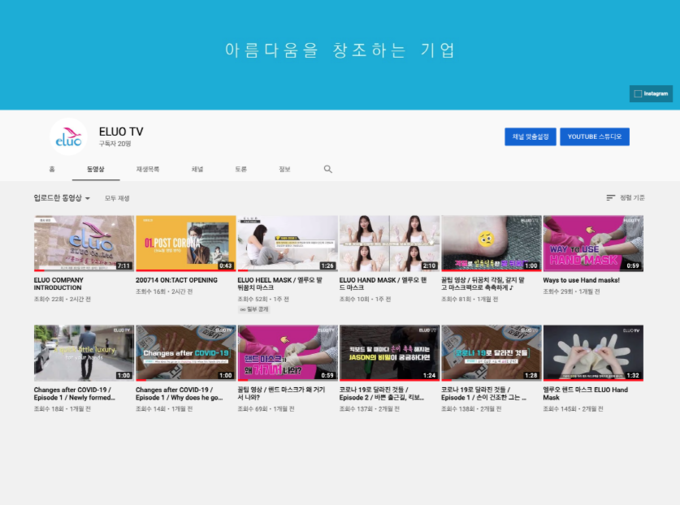Open the Way to use Hand Mask thumbnail
This screenshot has width=680, height=505.
click(x=593, y=243)
